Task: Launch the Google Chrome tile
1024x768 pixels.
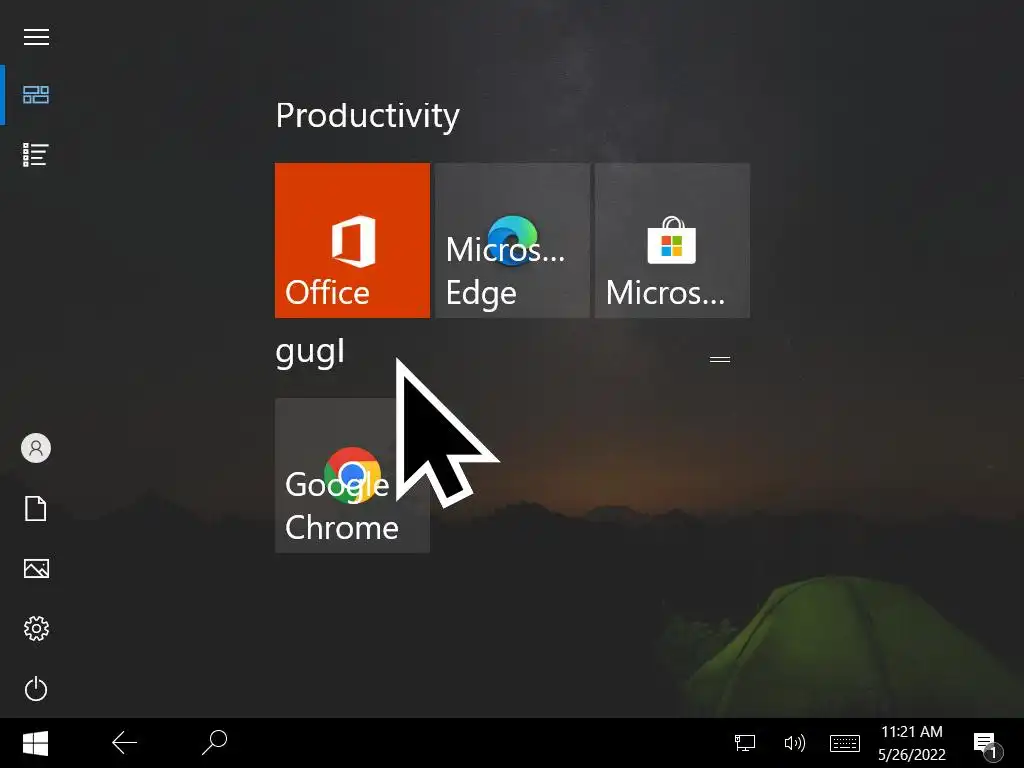Action: pos(353,475)
